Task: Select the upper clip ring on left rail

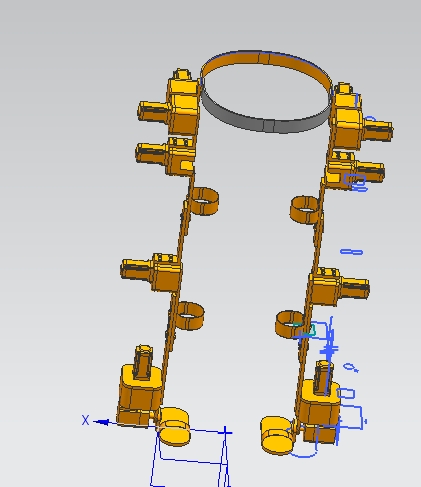Action: (x=204, y=201)
